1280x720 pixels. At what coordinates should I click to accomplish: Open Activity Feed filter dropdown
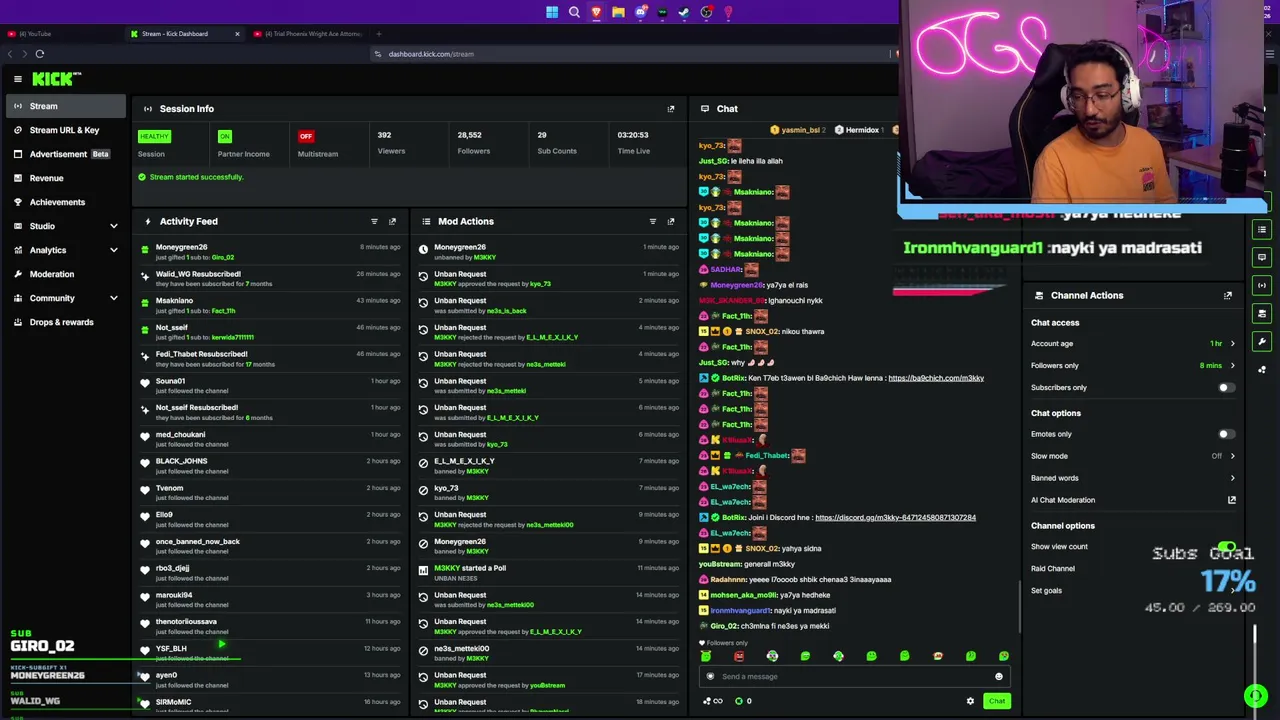374,222
